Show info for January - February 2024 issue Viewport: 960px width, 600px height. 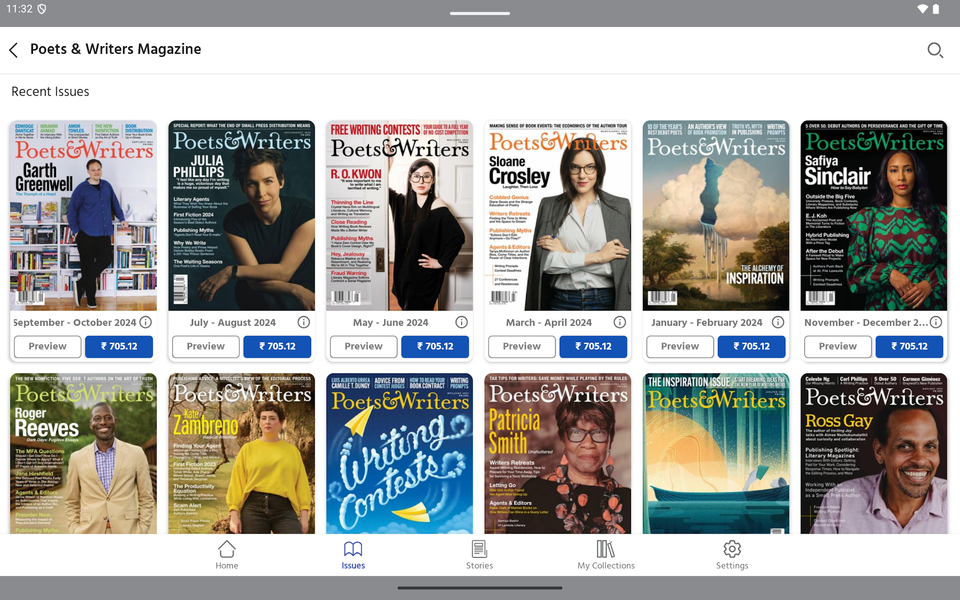tap(778, 322)
